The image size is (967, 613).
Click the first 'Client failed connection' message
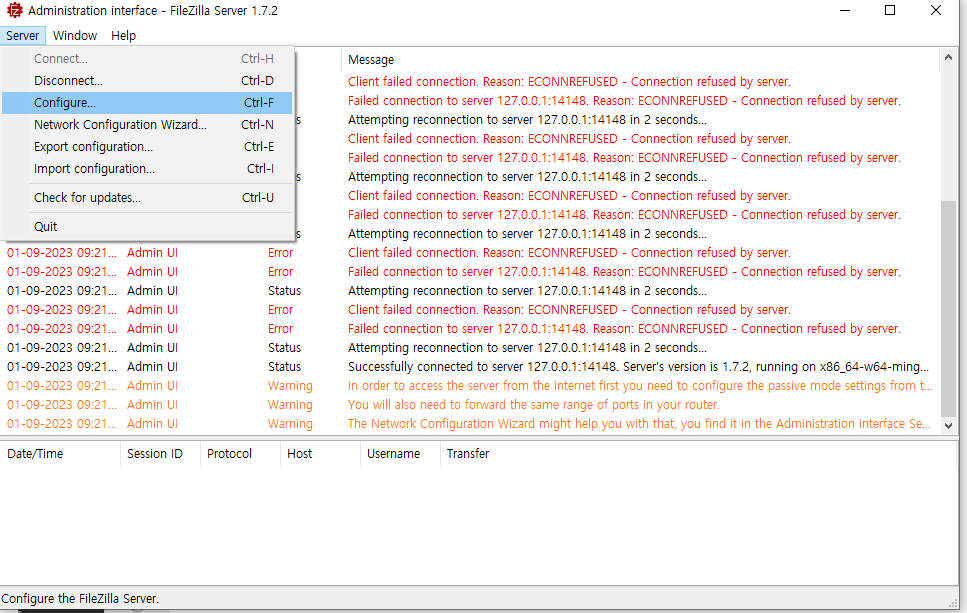click(569, 82)
